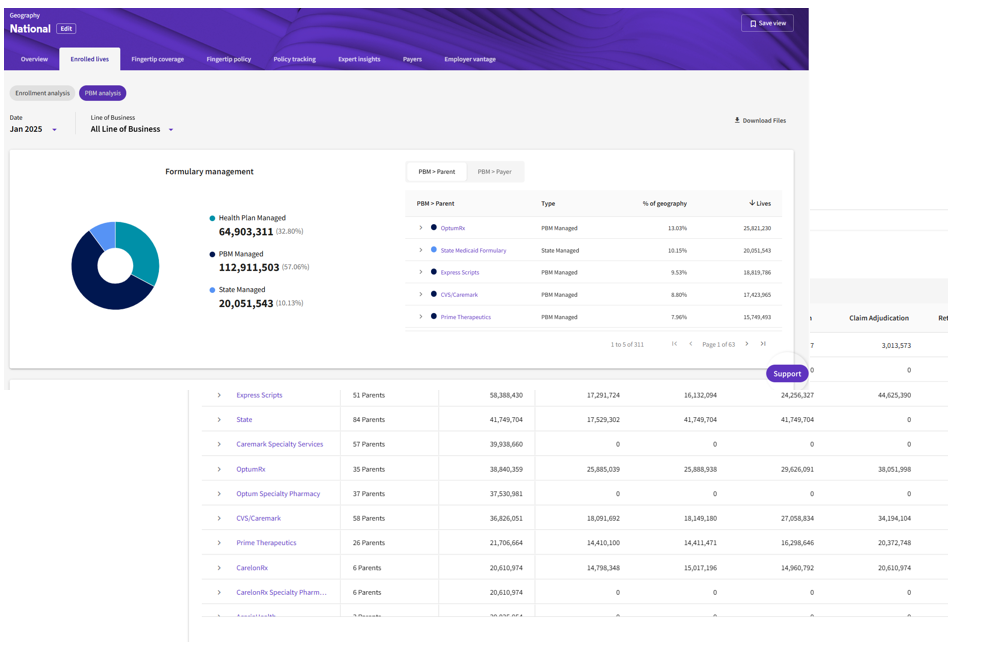Go to next page in pagination
Image resolution: width=994 pixels, height=654 pixels.
click(746, 344)
